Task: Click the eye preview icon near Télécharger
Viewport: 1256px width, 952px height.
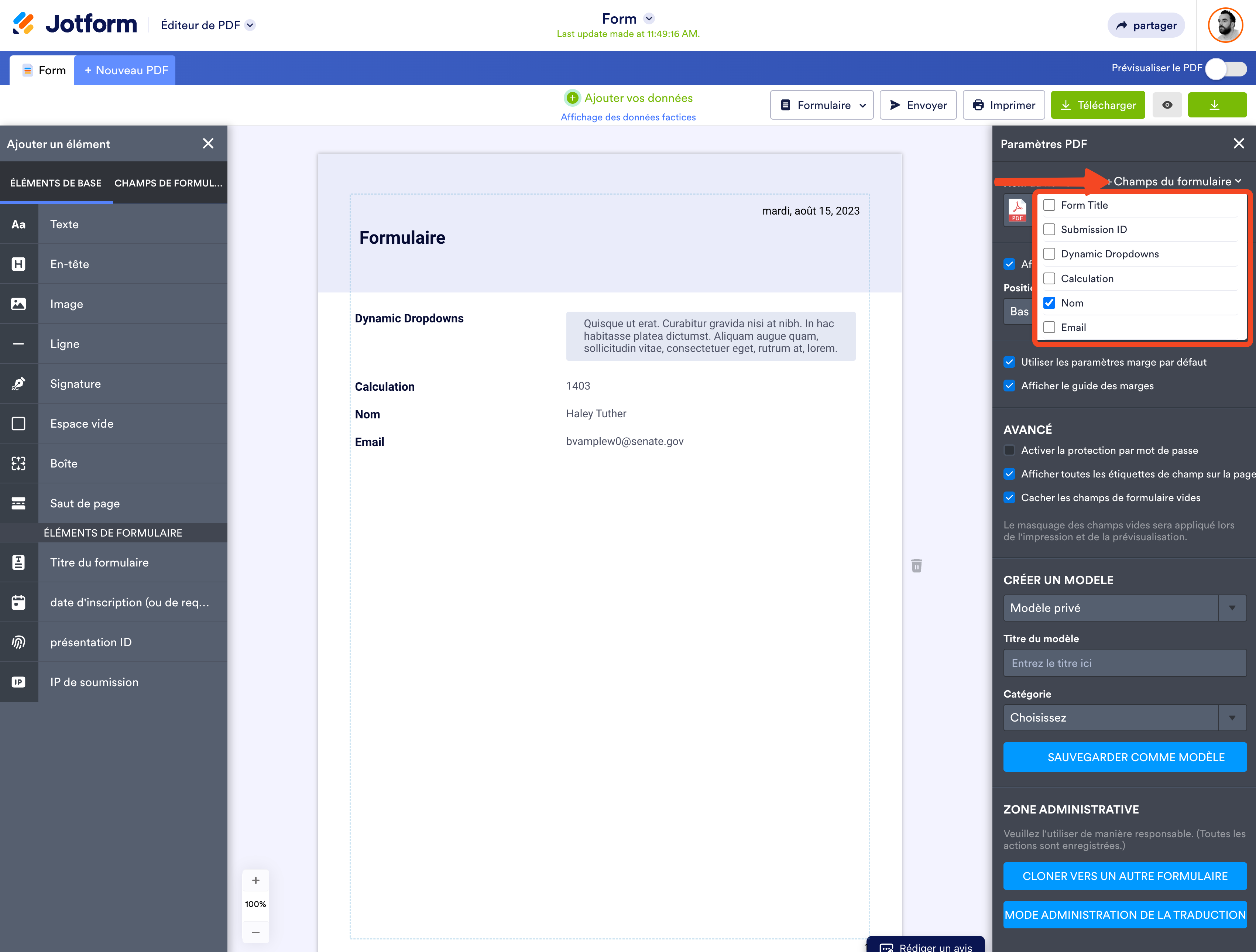Action: point(1167,105)
